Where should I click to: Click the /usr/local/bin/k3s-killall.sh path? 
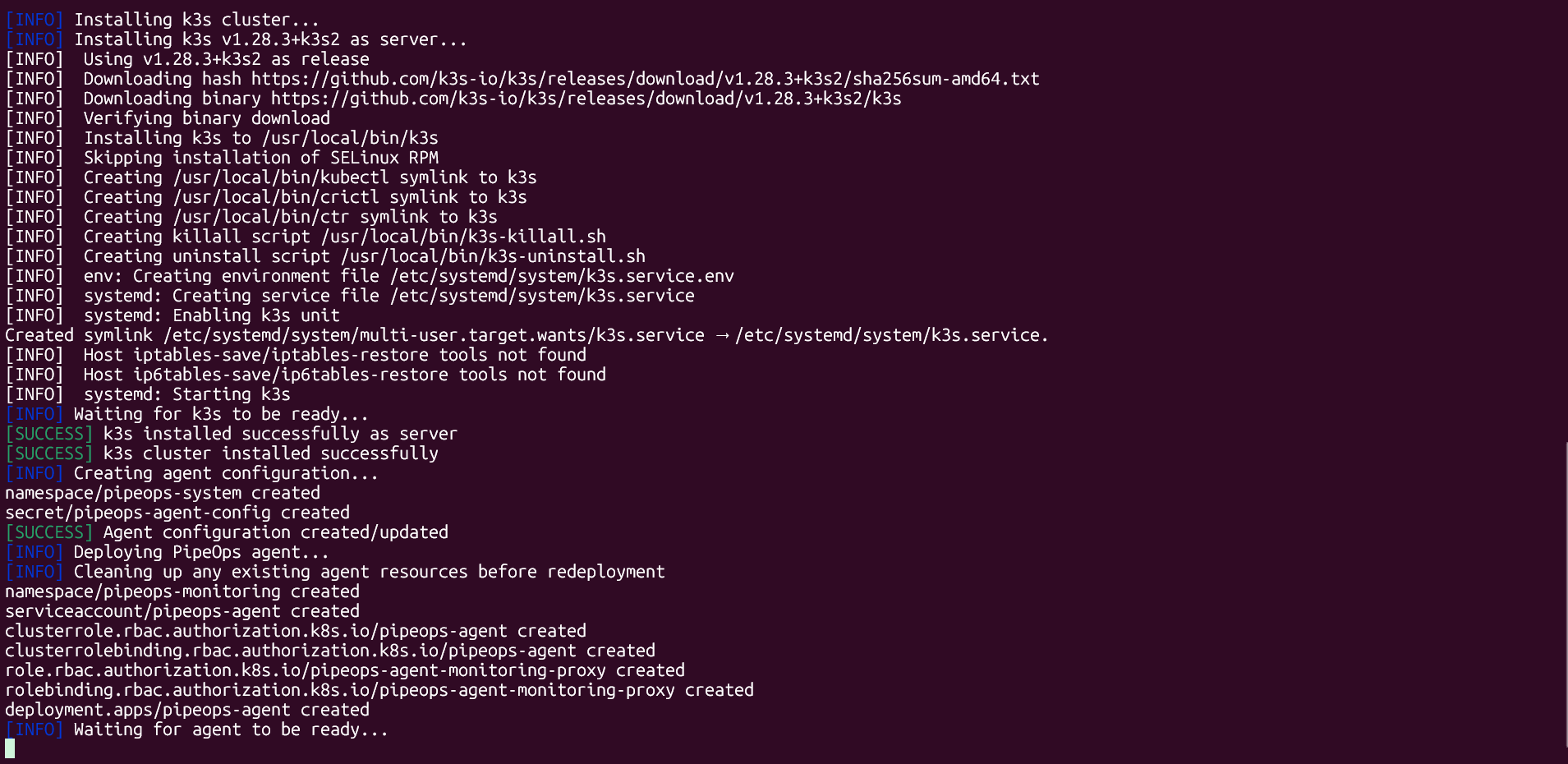pyautogui.click(x=463, y=237)
